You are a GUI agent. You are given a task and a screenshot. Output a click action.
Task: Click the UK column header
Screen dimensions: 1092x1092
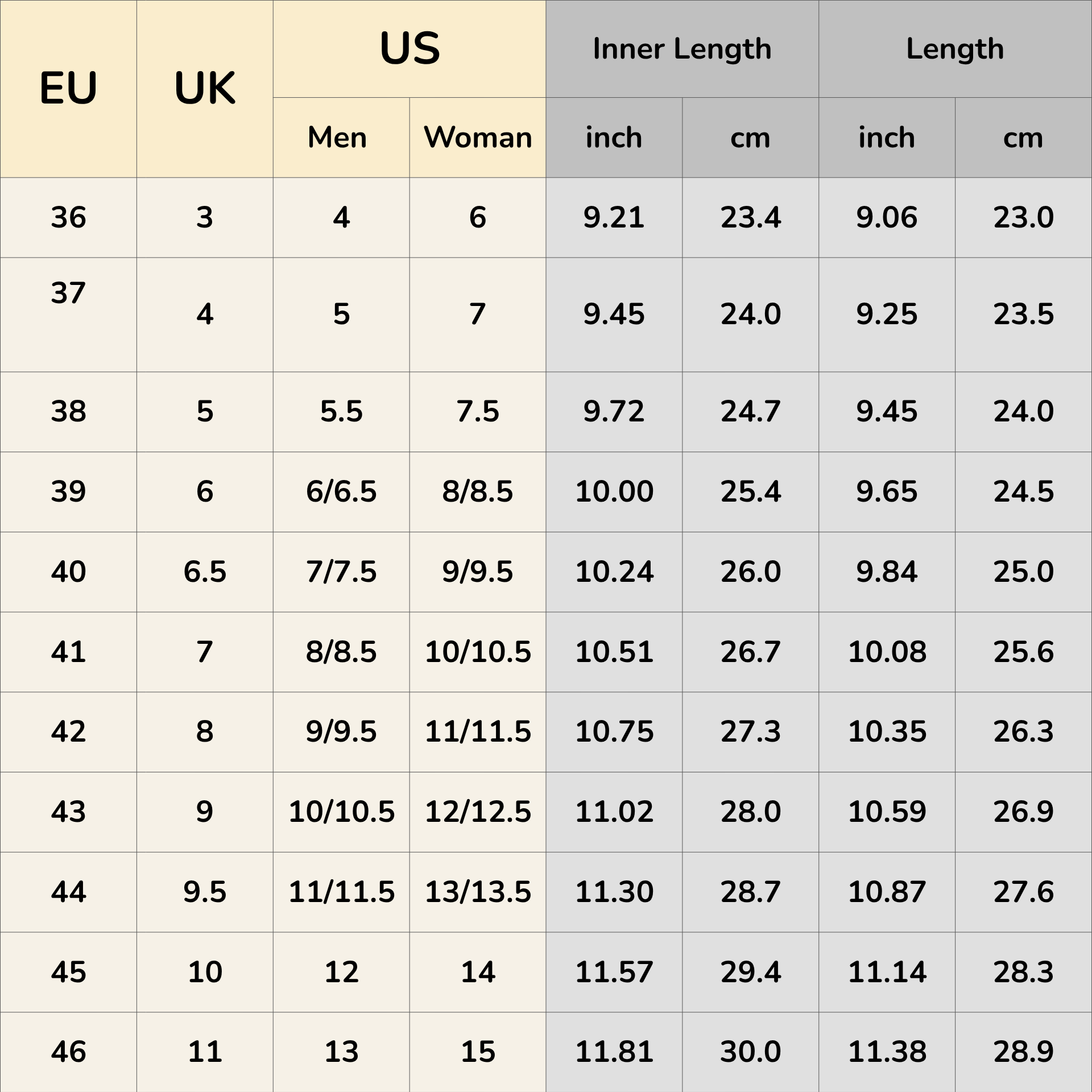(205, 89)
